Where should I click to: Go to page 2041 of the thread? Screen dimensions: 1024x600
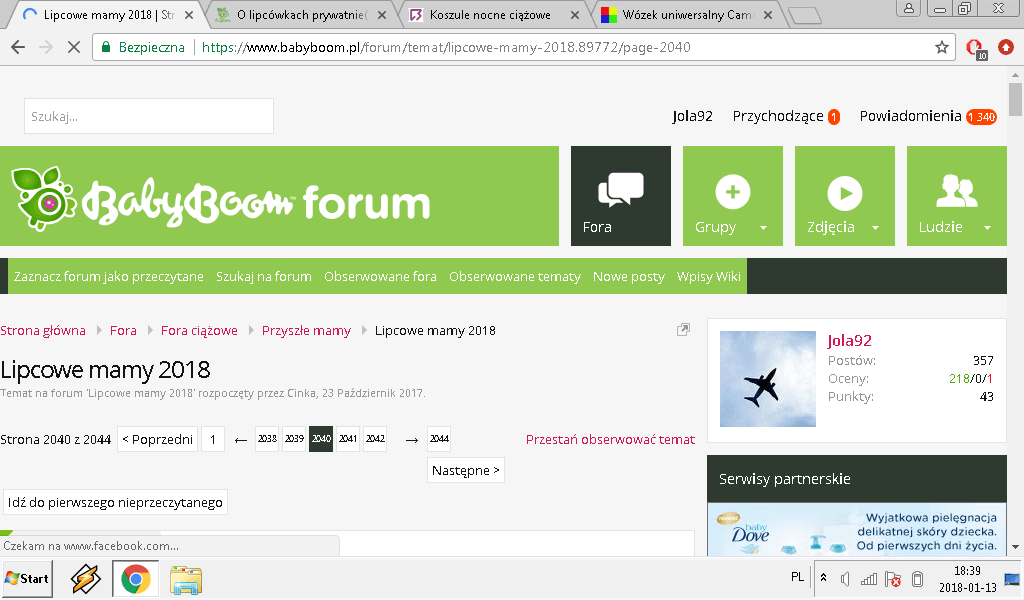point(348,439)
